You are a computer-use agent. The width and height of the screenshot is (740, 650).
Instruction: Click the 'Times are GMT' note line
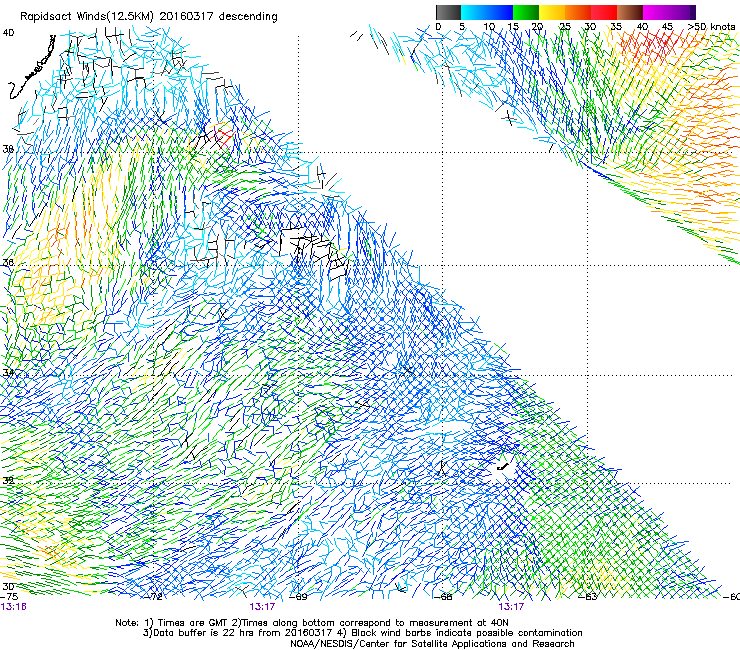pos(312,623)
